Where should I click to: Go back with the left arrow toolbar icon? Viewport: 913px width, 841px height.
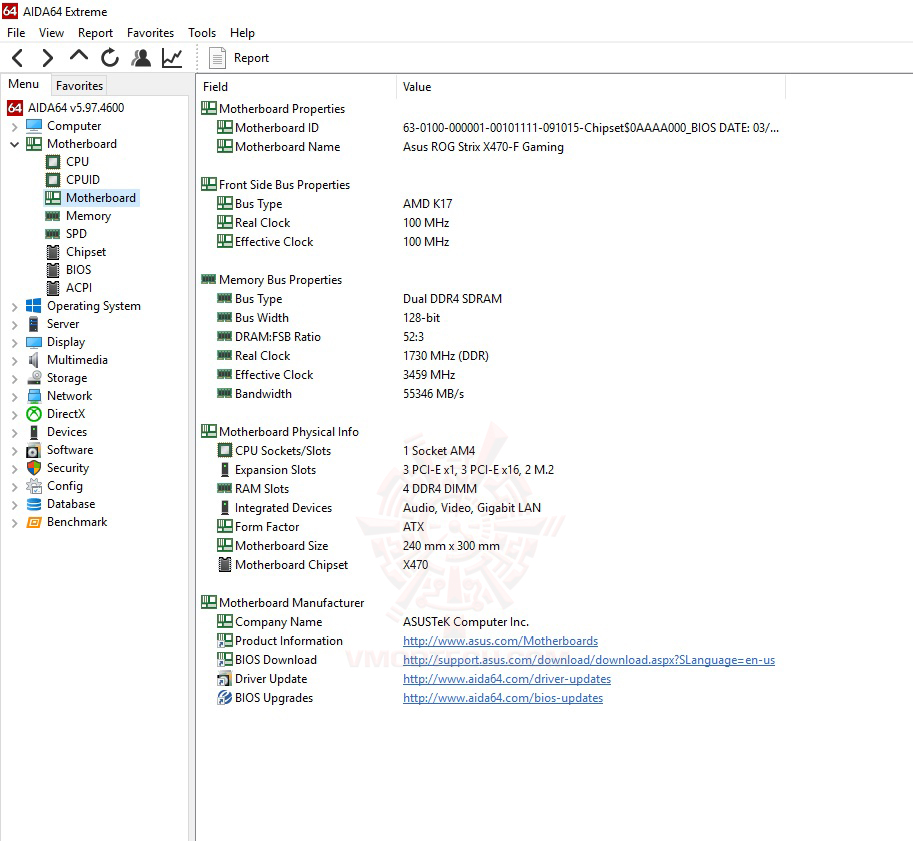17,58
